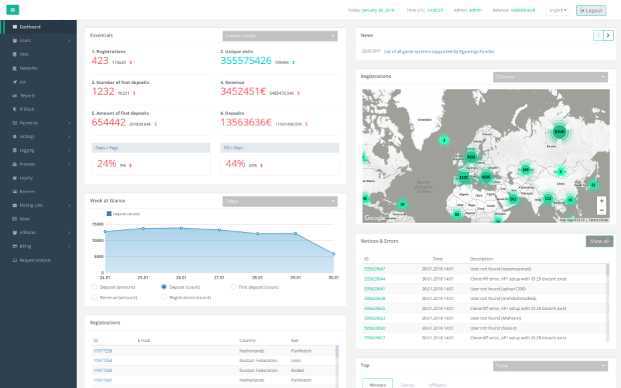621x388 pixels.
Task: Open Dashboard in the sidebar
Action: (x=38, y=27)
